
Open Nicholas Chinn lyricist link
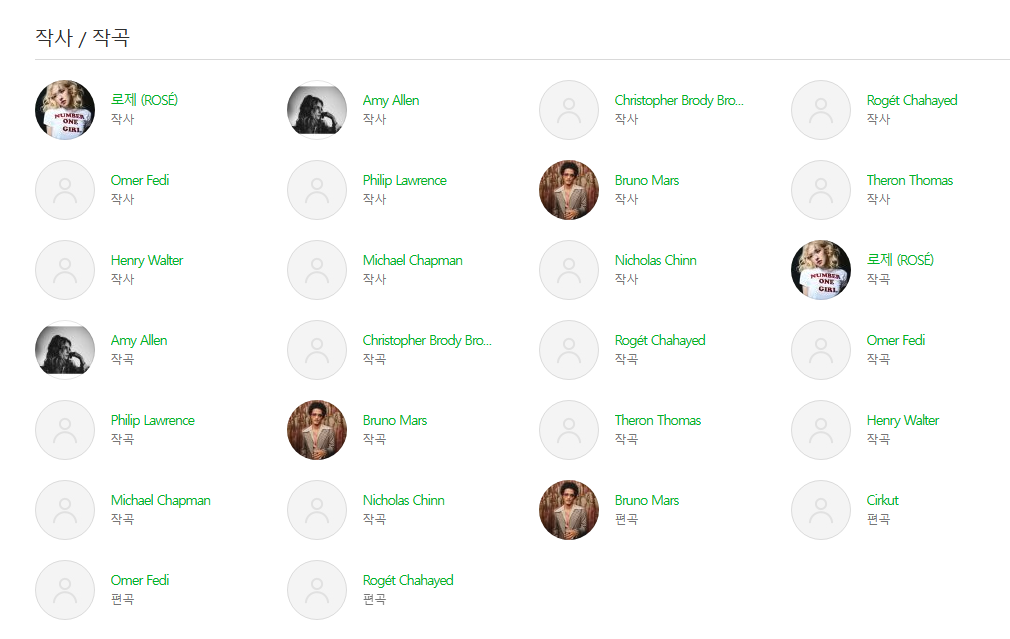656,260
